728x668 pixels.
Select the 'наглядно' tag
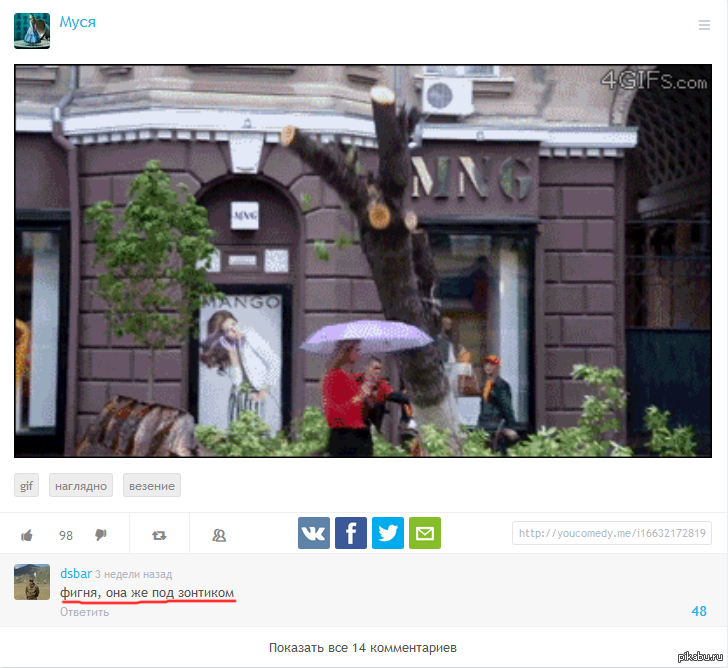77,486
